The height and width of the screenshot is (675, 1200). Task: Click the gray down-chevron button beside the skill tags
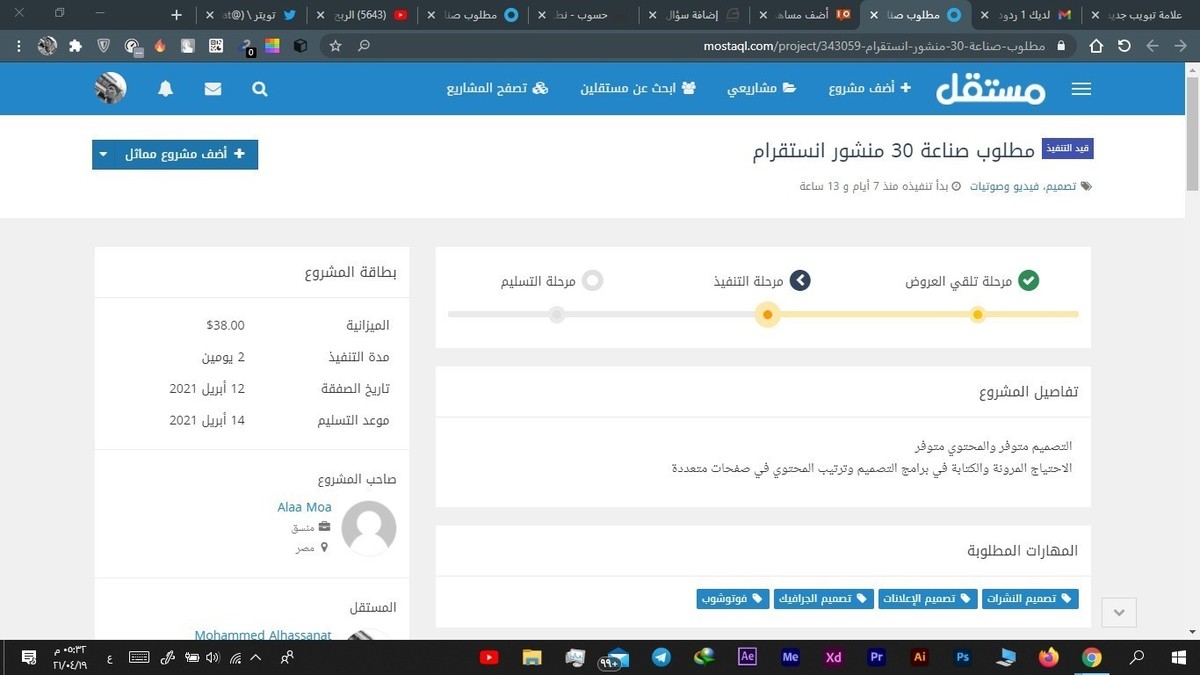click(x=1119, y=612)
